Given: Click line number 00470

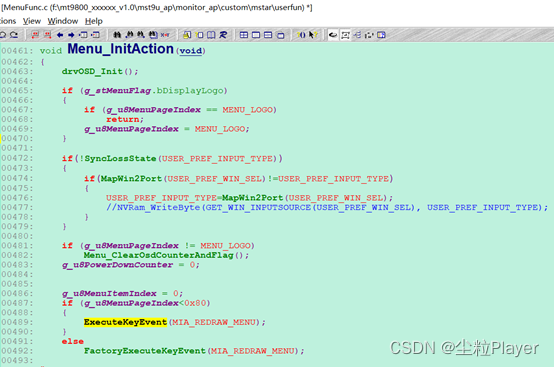Looking at the screenshot, I should coord(17,138).
